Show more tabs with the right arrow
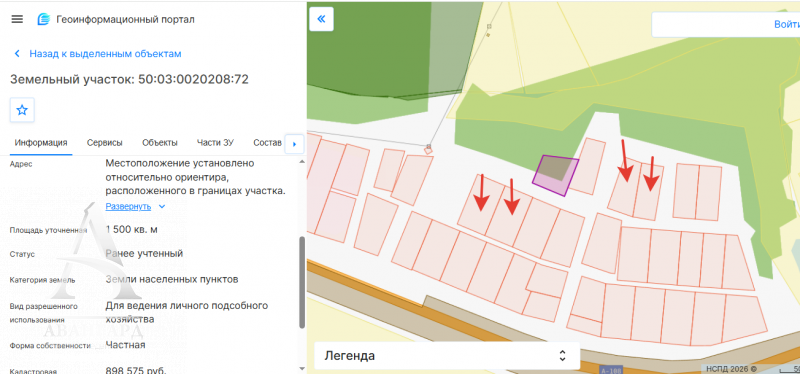The image size is (800, 374). (294, 144)
